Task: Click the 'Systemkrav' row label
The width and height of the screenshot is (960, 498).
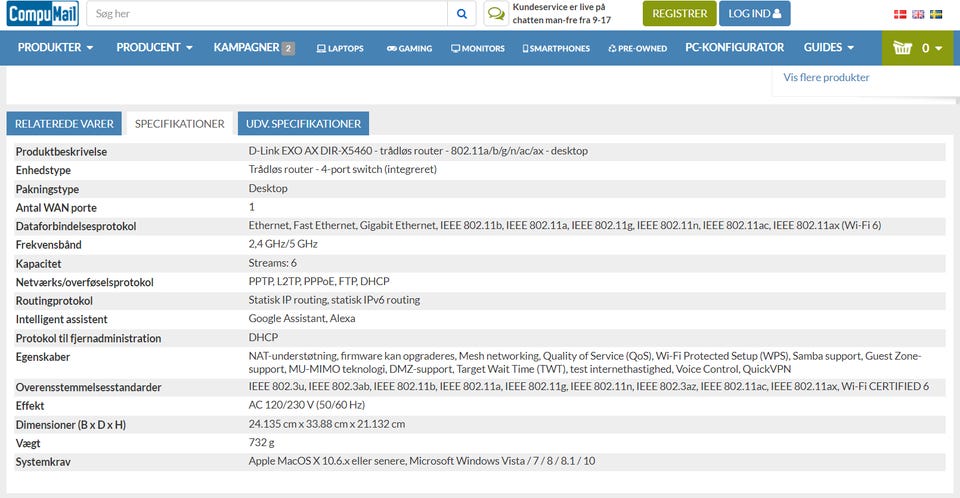Action: (x=43, y=462)
